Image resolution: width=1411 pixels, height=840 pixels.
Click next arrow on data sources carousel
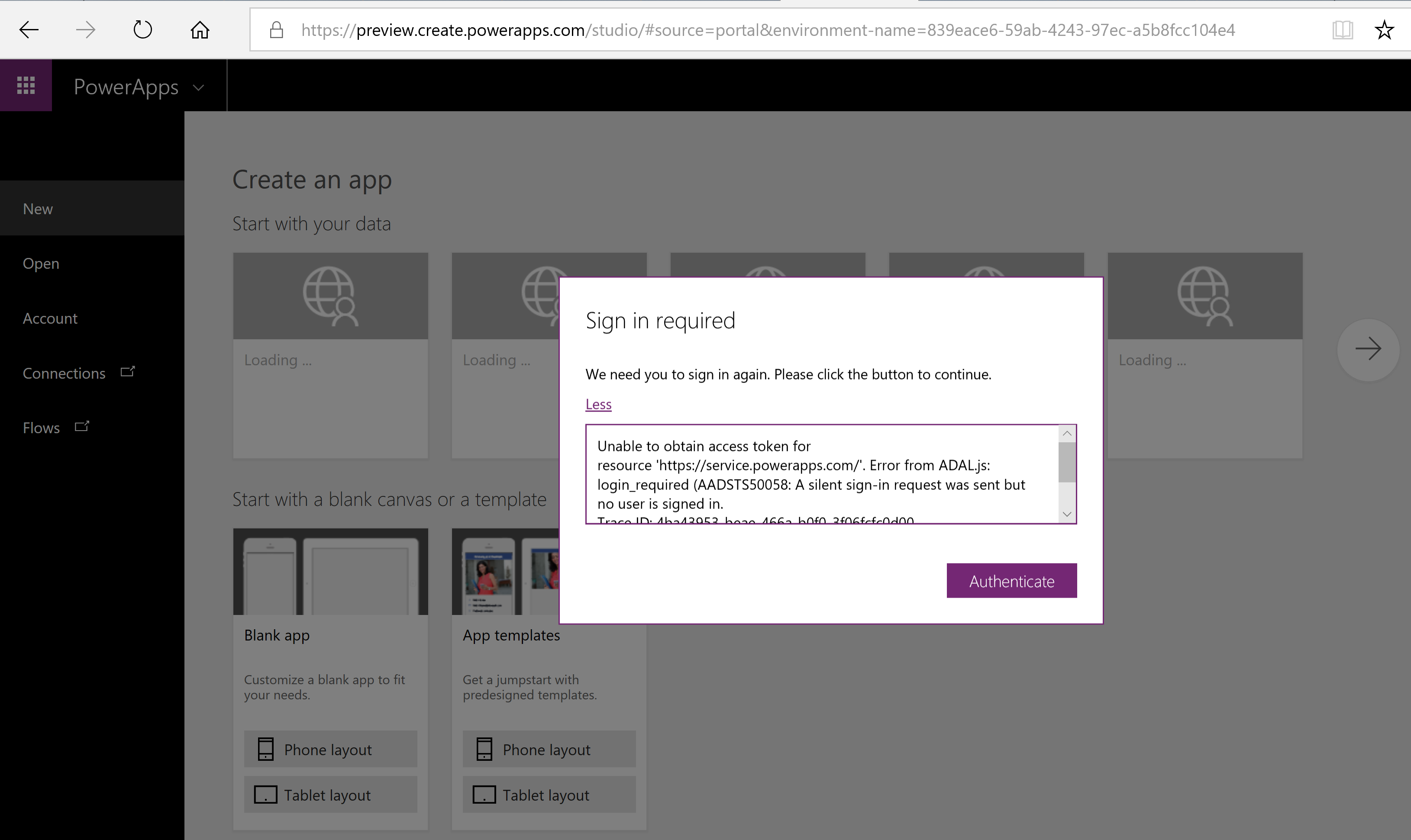[x=1368, y=349]
